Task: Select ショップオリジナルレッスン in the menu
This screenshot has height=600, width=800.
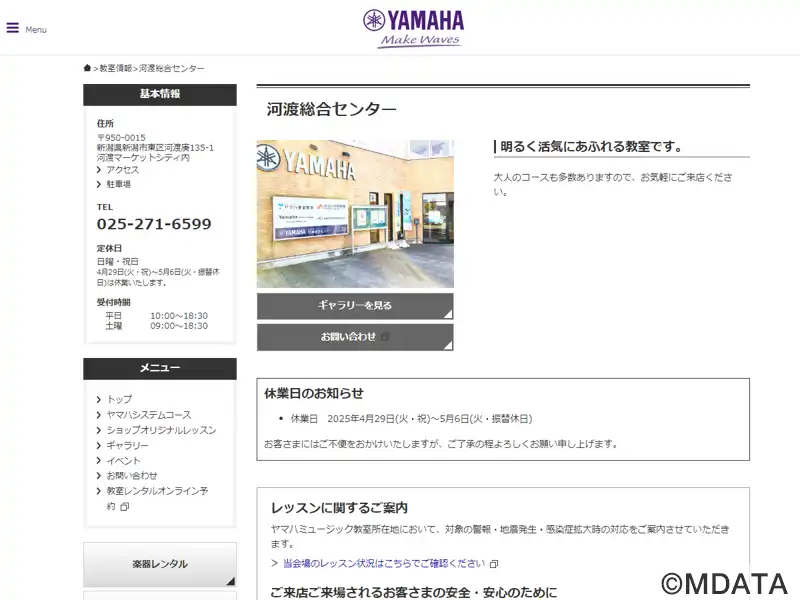Action: (161, 430)
